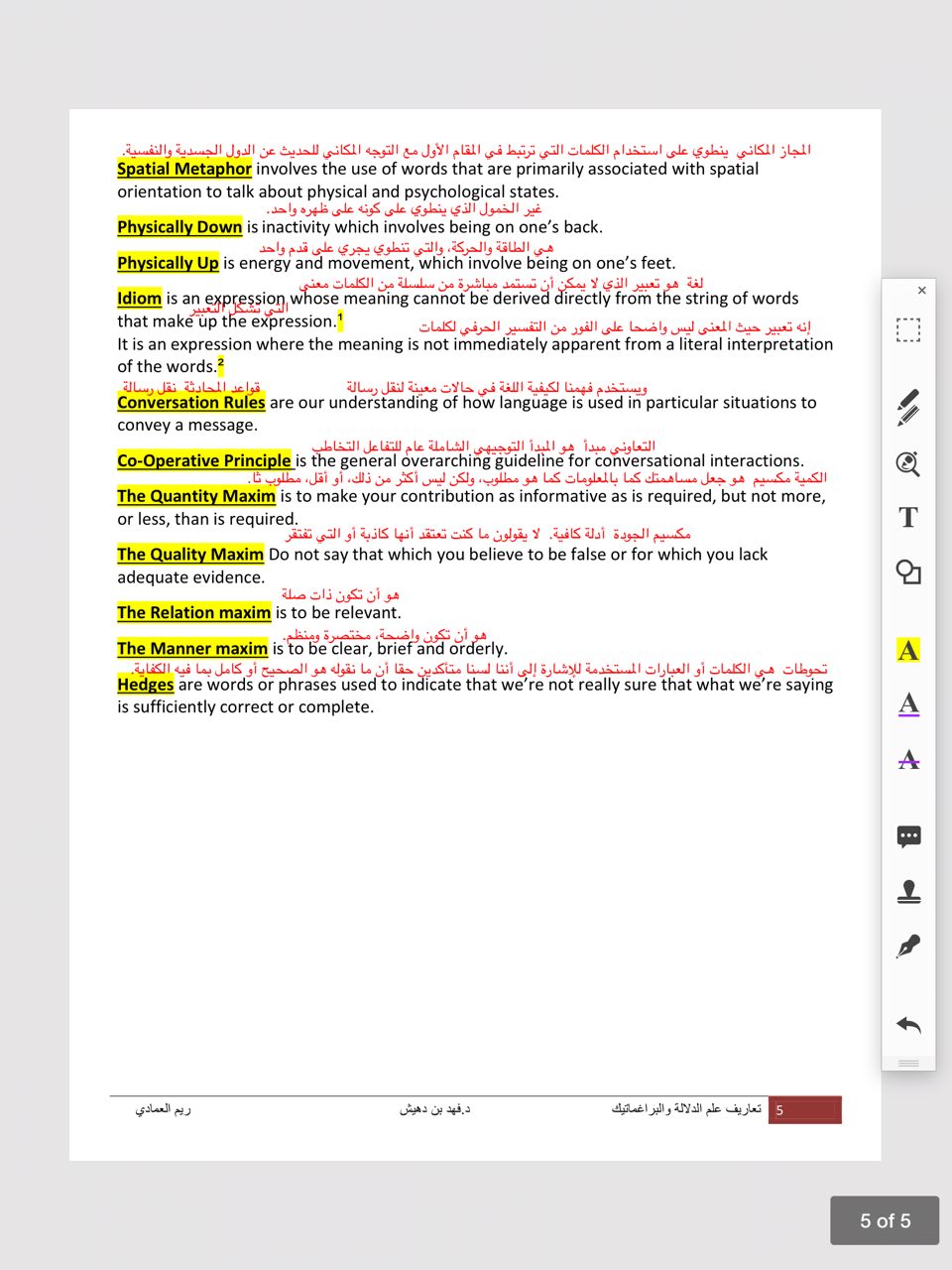Add a comment note with speech bubble tool

point(908,836)
